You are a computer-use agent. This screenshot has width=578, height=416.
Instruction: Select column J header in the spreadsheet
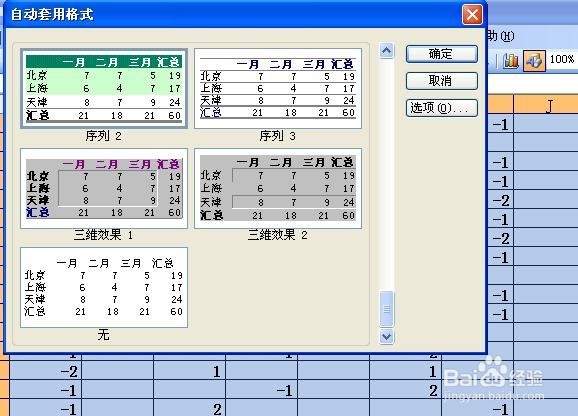546,105
